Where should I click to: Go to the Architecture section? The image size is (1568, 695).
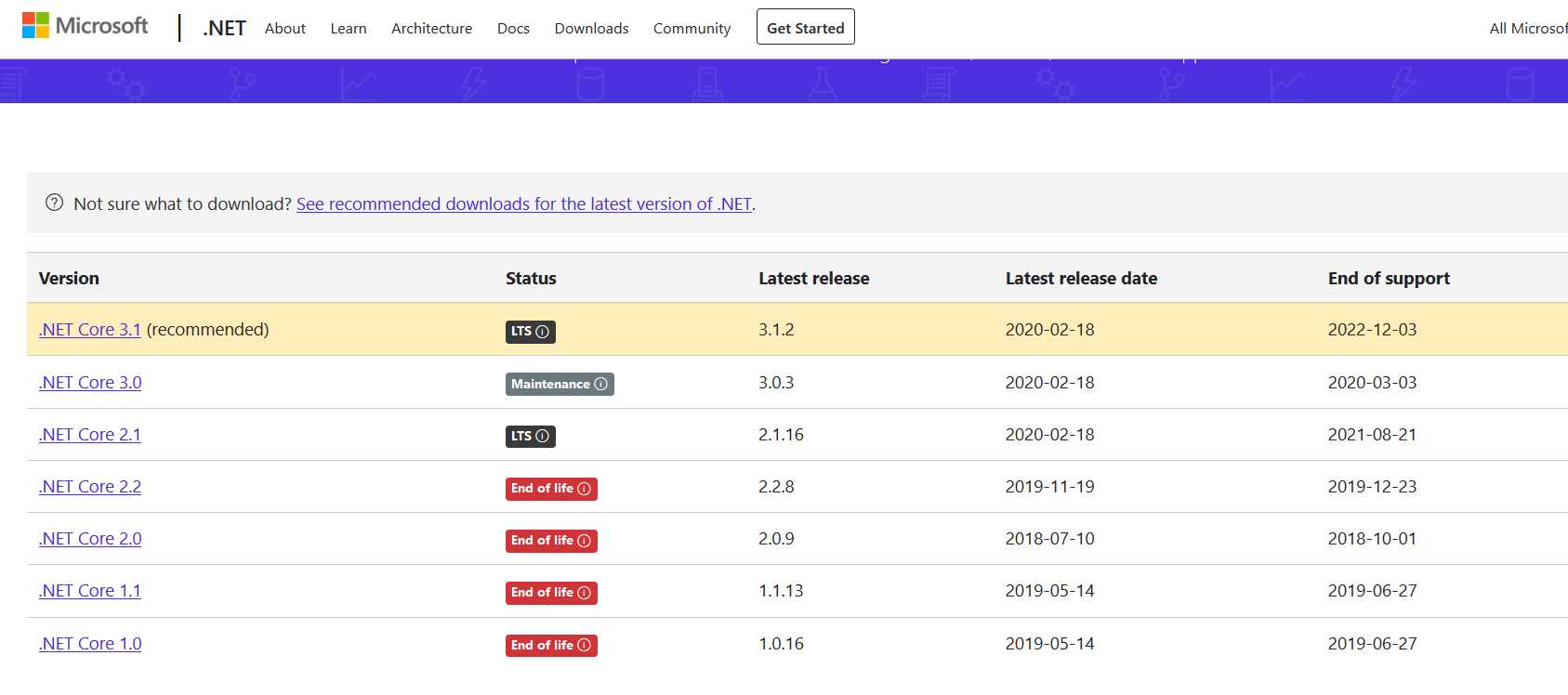click(431, 28)
